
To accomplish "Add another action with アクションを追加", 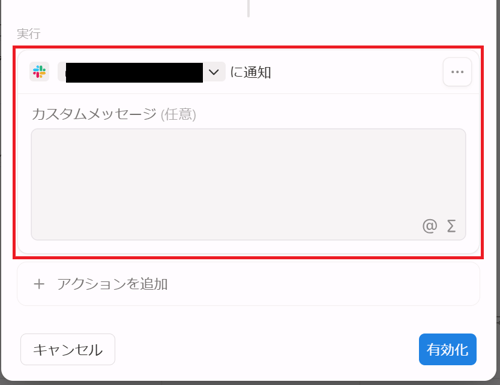I will (x=248, y=284).
